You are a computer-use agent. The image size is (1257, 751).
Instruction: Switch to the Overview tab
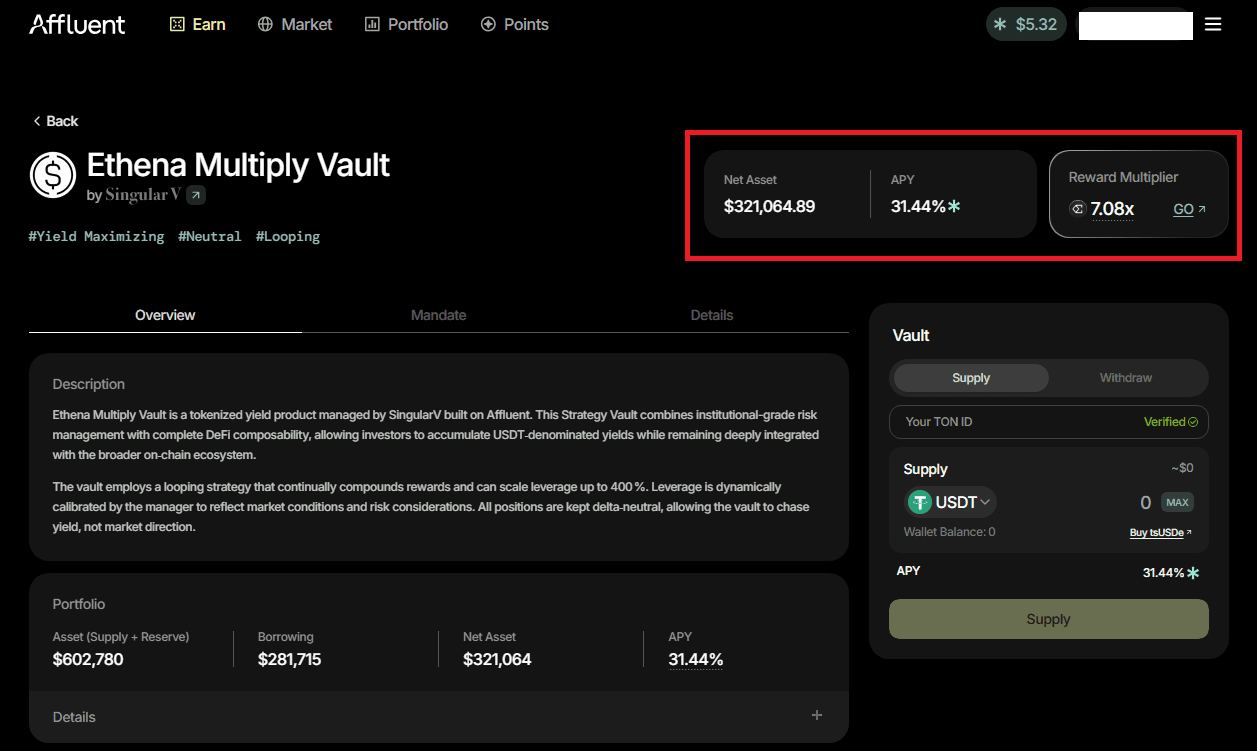pyautogui.click(x=165, y=315)
